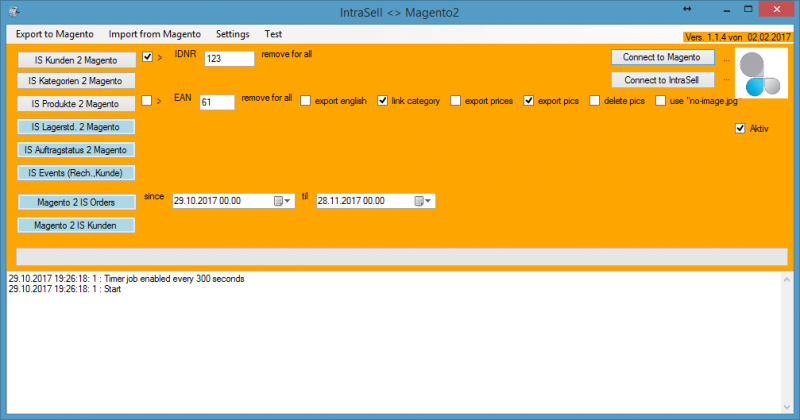Open Export to Magento menu

(x=55, y=34)
